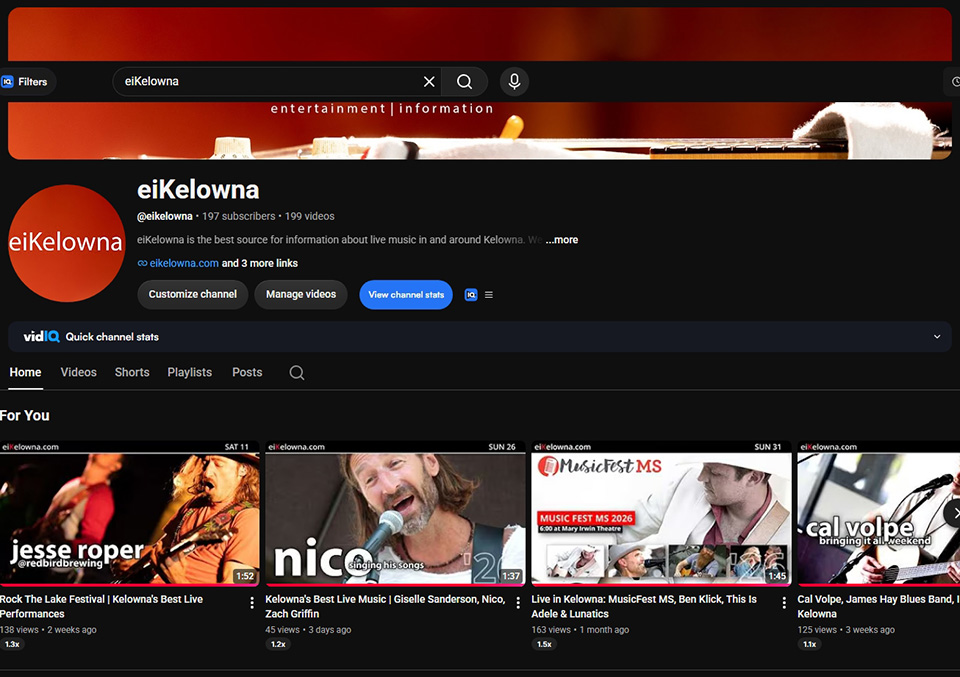Open Live in Kelowna: MusicFest MS title

pos(644,607)
